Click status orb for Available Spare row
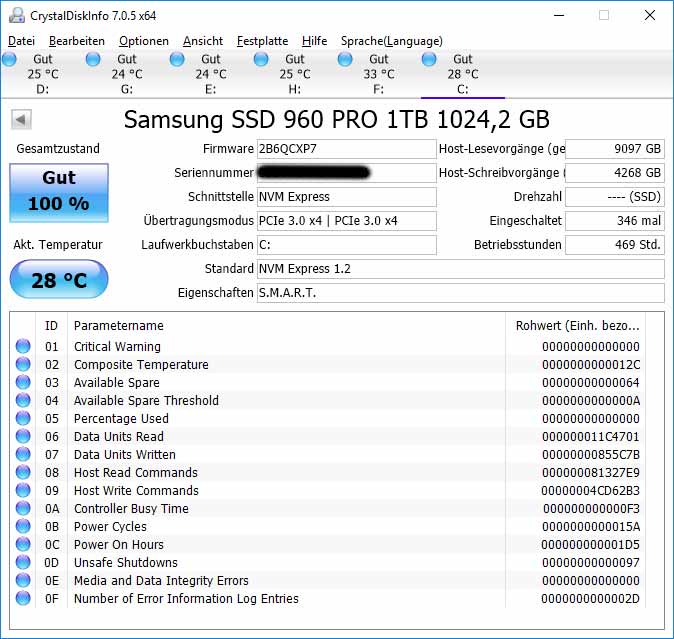The height and width of the screenshot is (639, 674). (23, 382)
